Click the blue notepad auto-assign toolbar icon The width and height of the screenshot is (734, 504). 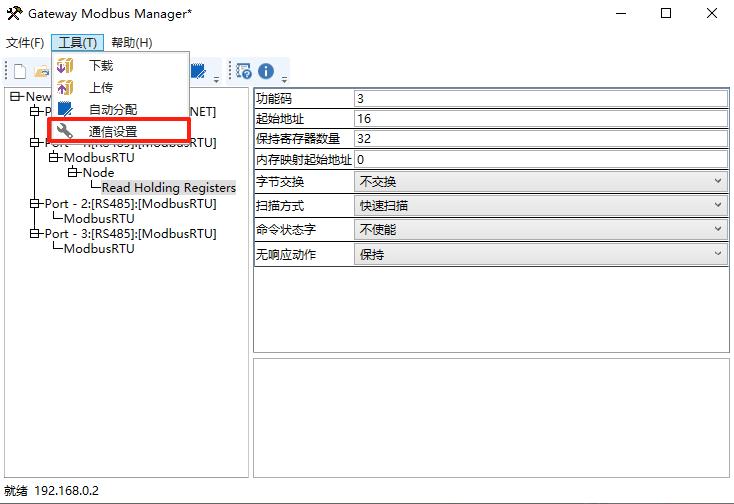[198, 71]
